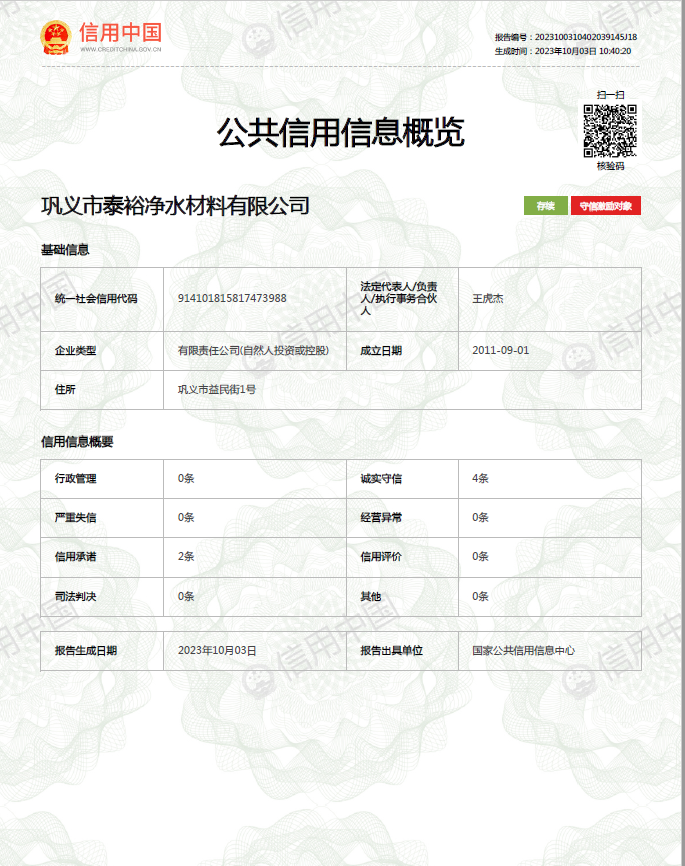Click the Credit China national emblem logo

(56, 38)
